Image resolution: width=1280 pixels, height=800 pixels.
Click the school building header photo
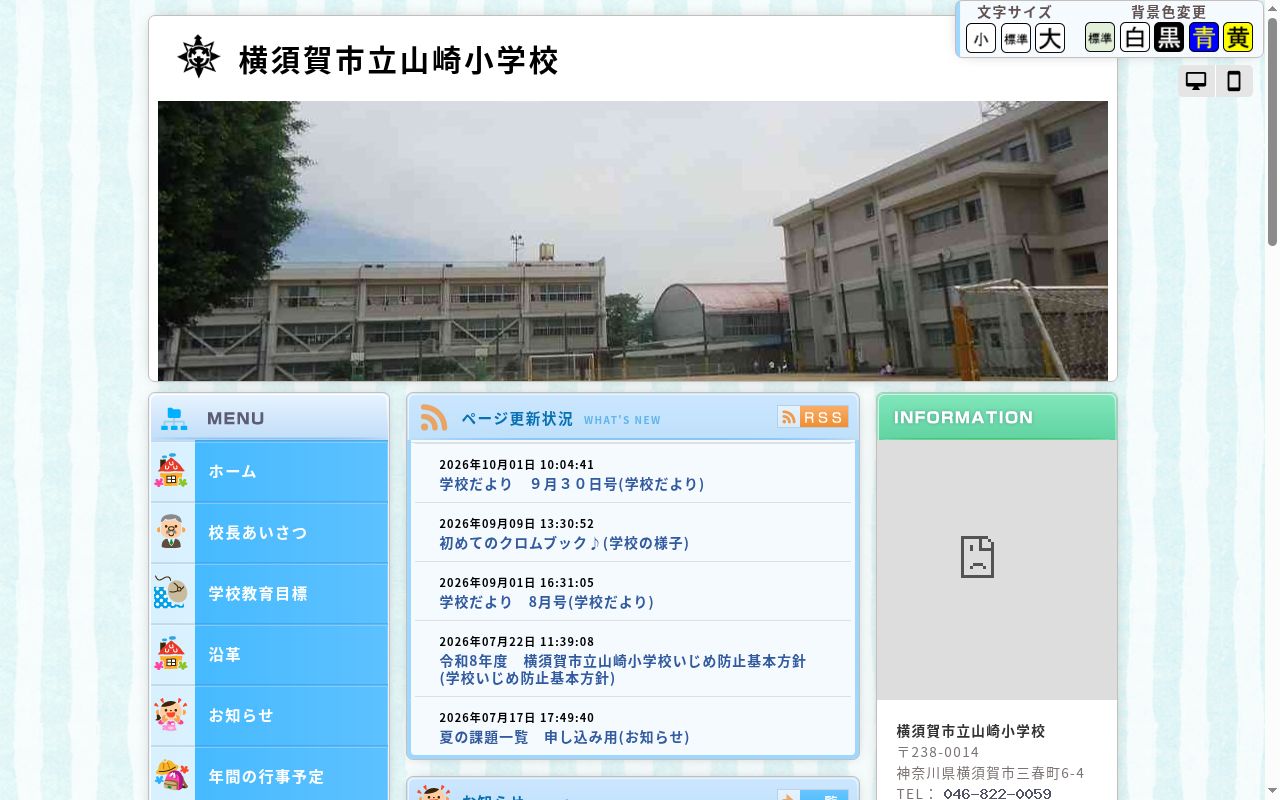tap(633, 241)
